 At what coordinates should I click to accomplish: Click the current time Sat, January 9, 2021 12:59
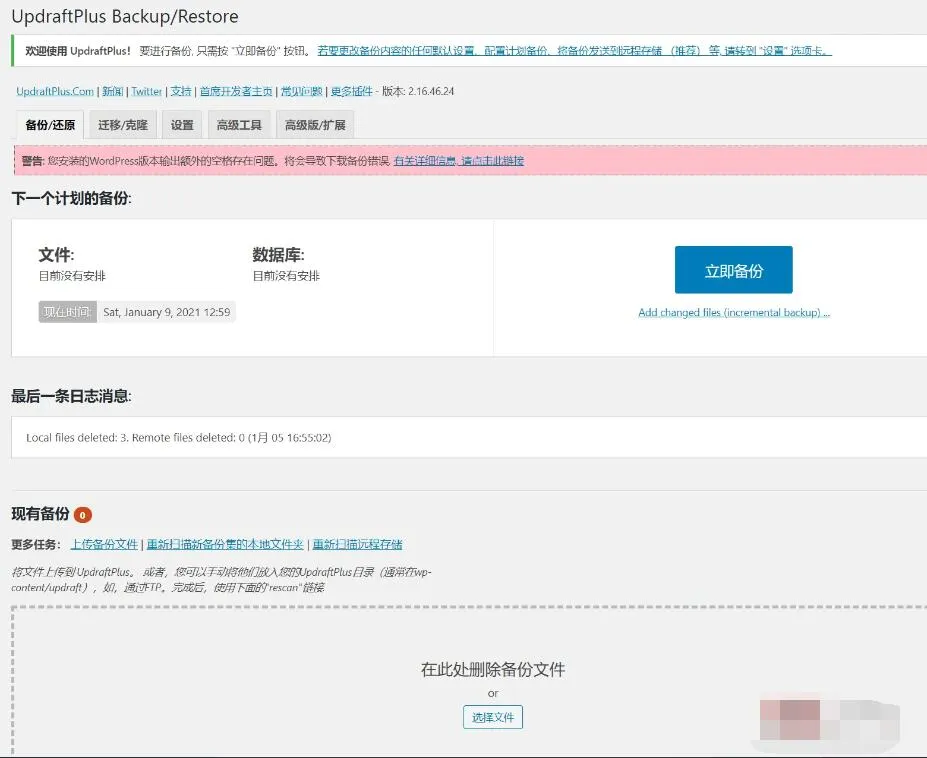tap(167, 312)
